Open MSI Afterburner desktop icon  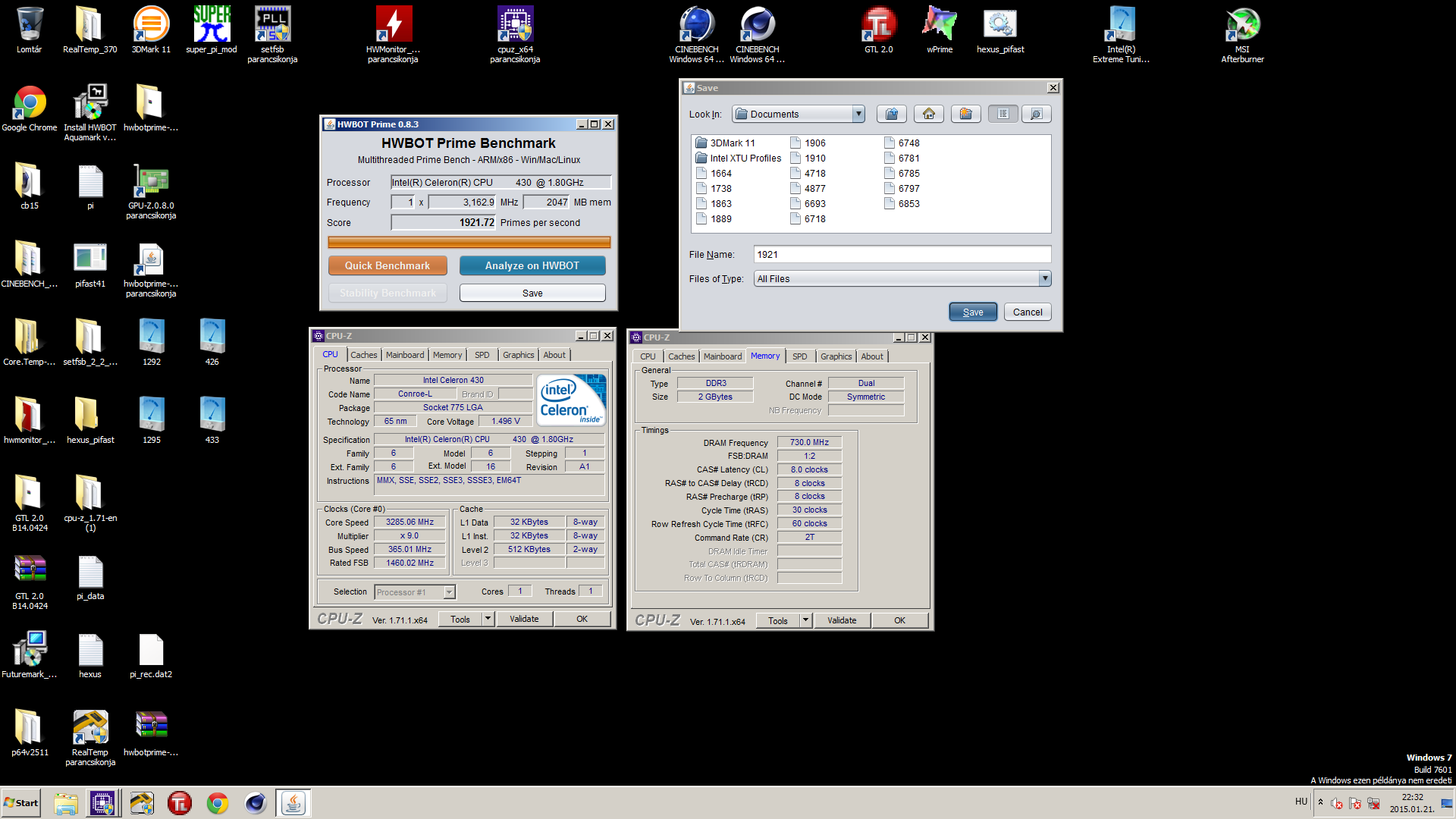[1242, 34]
